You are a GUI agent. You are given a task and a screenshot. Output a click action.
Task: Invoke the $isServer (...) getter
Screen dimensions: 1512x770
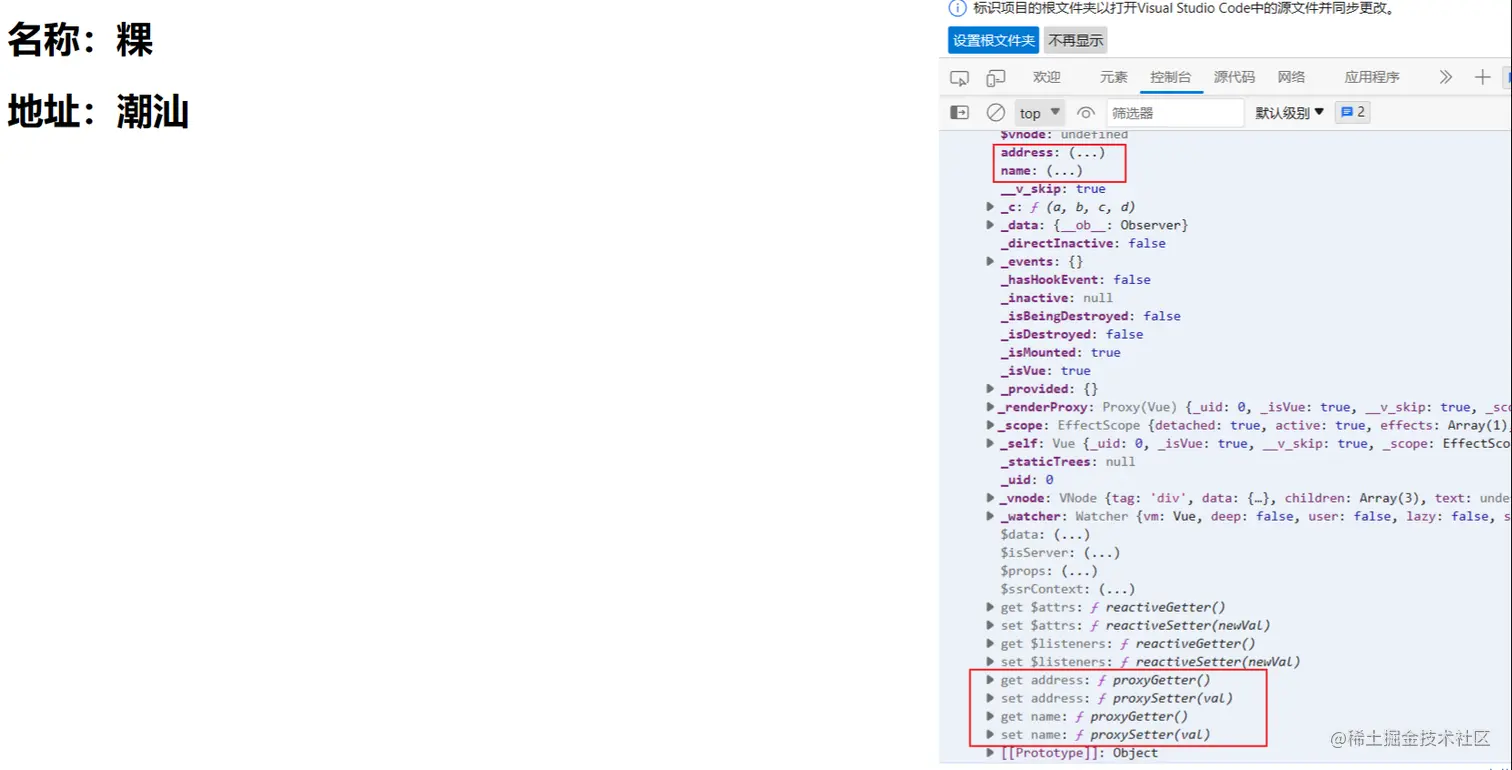(1102, 553)
